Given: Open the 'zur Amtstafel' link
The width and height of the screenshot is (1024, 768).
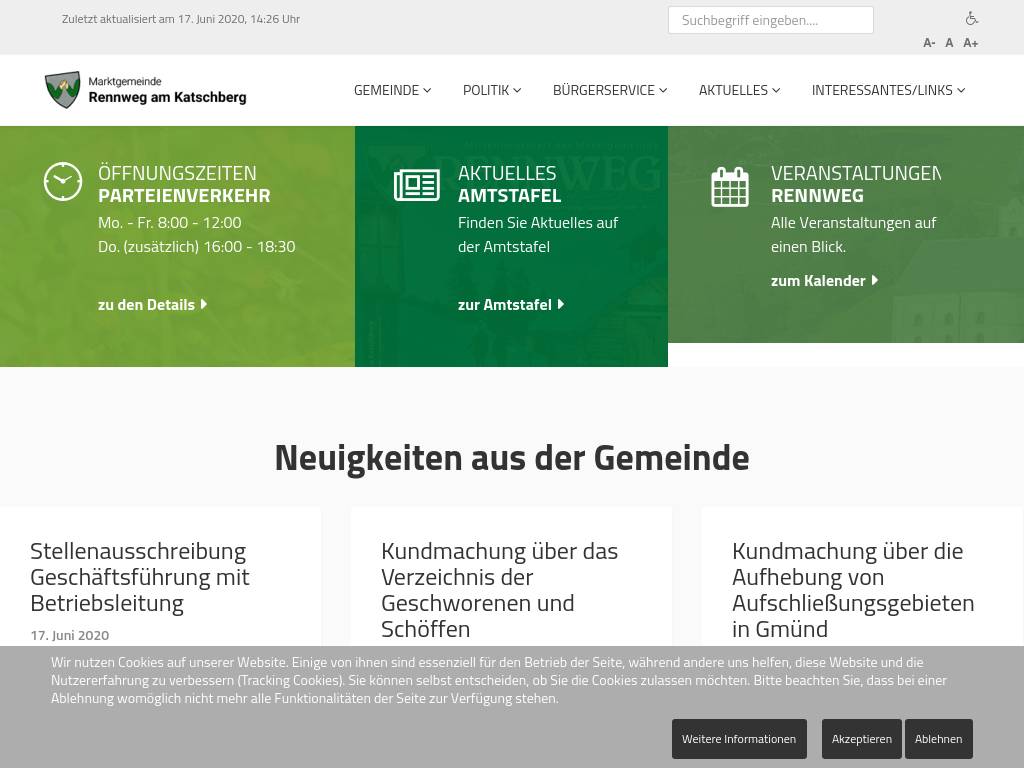Looking at the screenshot, I should pyautogui.click(x=511, y=305).
